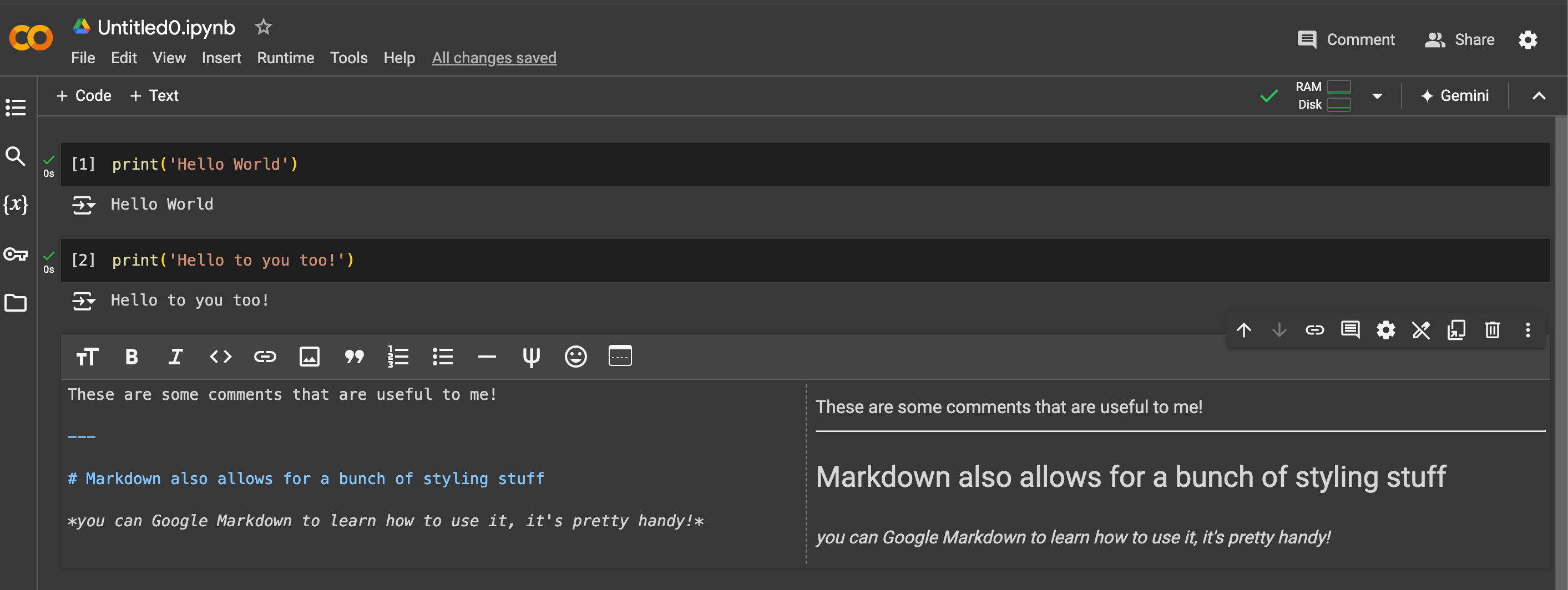Image resolution: width=1568 pixels, height=590 pixels.
Task: Open the Secrets key panel
Action: pos(15,253)
